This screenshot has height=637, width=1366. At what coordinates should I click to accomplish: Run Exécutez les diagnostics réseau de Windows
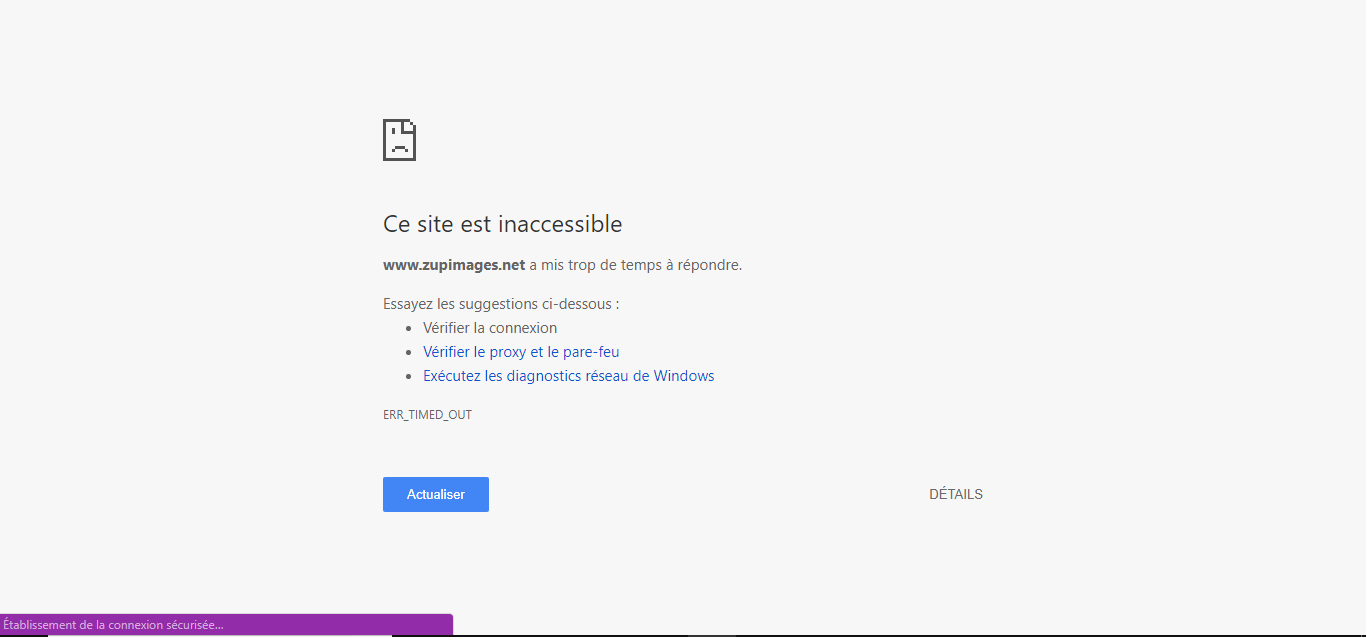(569, 376)
